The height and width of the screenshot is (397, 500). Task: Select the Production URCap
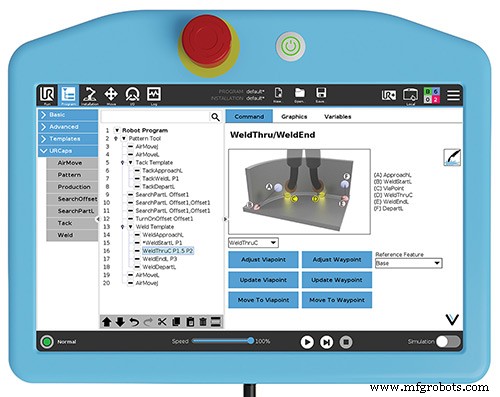72,187
